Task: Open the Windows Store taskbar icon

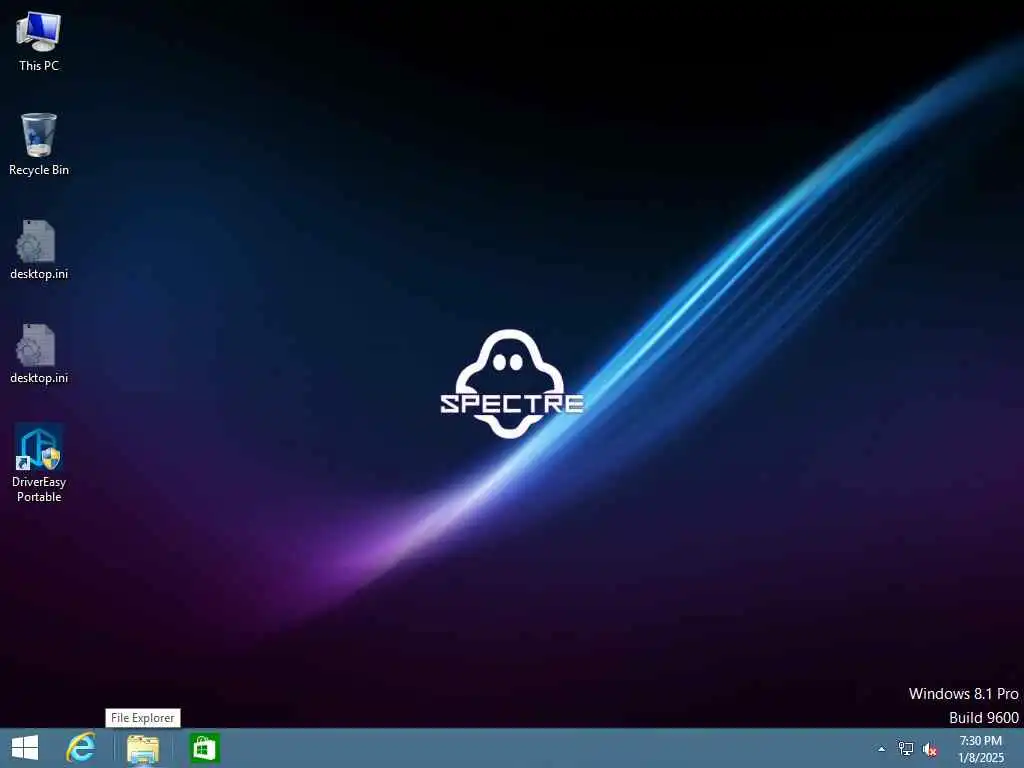Action: (204, 748)
